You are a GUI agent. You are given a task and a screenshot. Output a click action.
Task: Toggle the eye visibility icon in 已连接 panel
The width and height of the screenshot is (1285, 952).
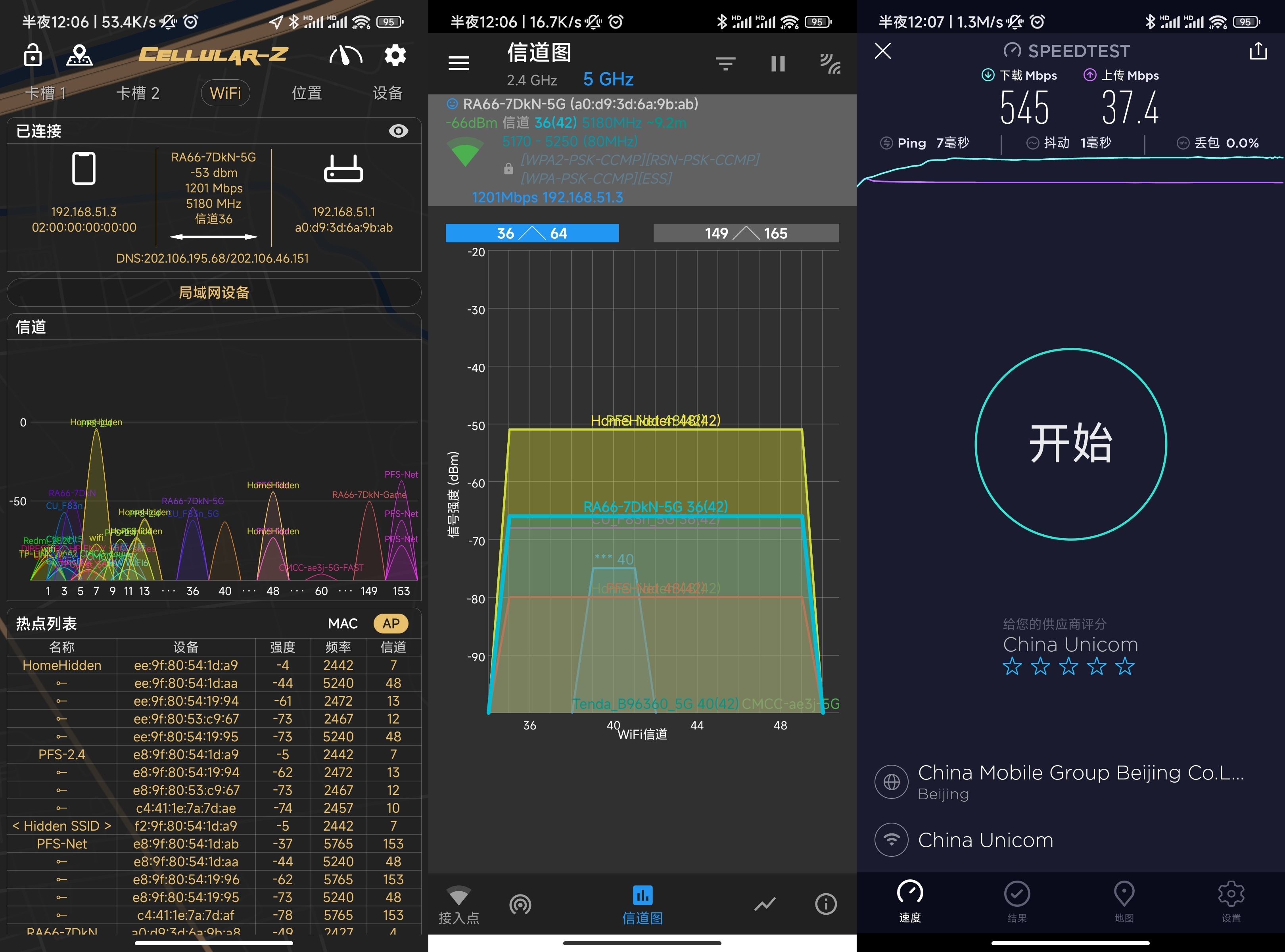coord(398,131)
